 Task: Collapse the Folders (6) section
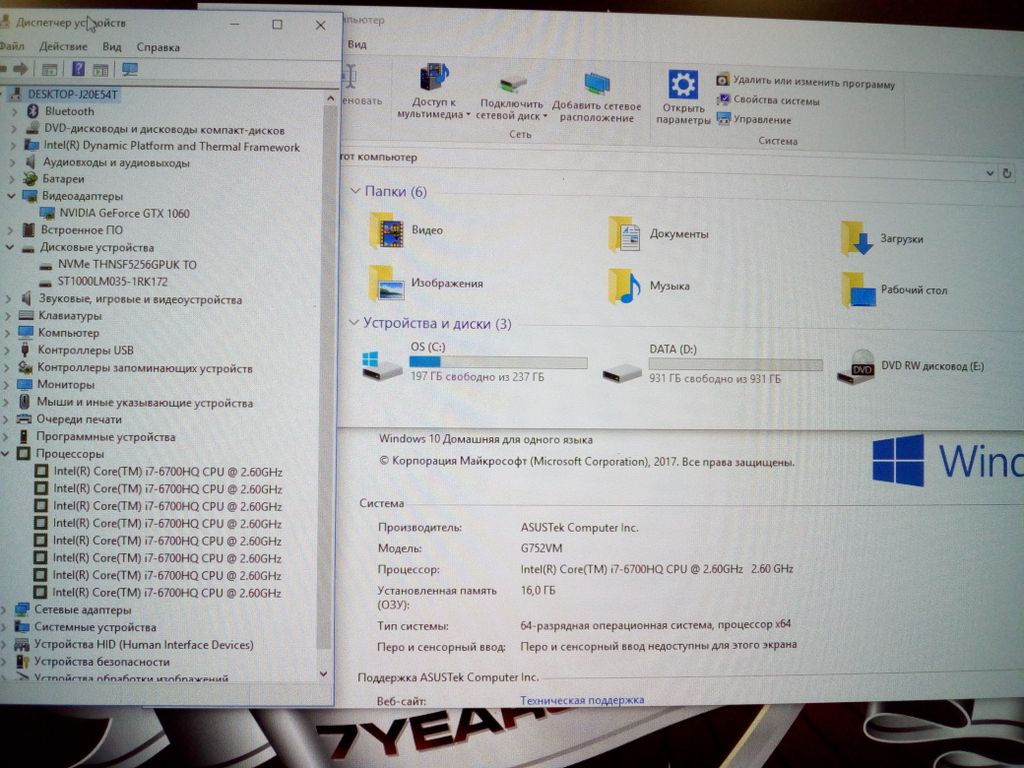[353, 191]
